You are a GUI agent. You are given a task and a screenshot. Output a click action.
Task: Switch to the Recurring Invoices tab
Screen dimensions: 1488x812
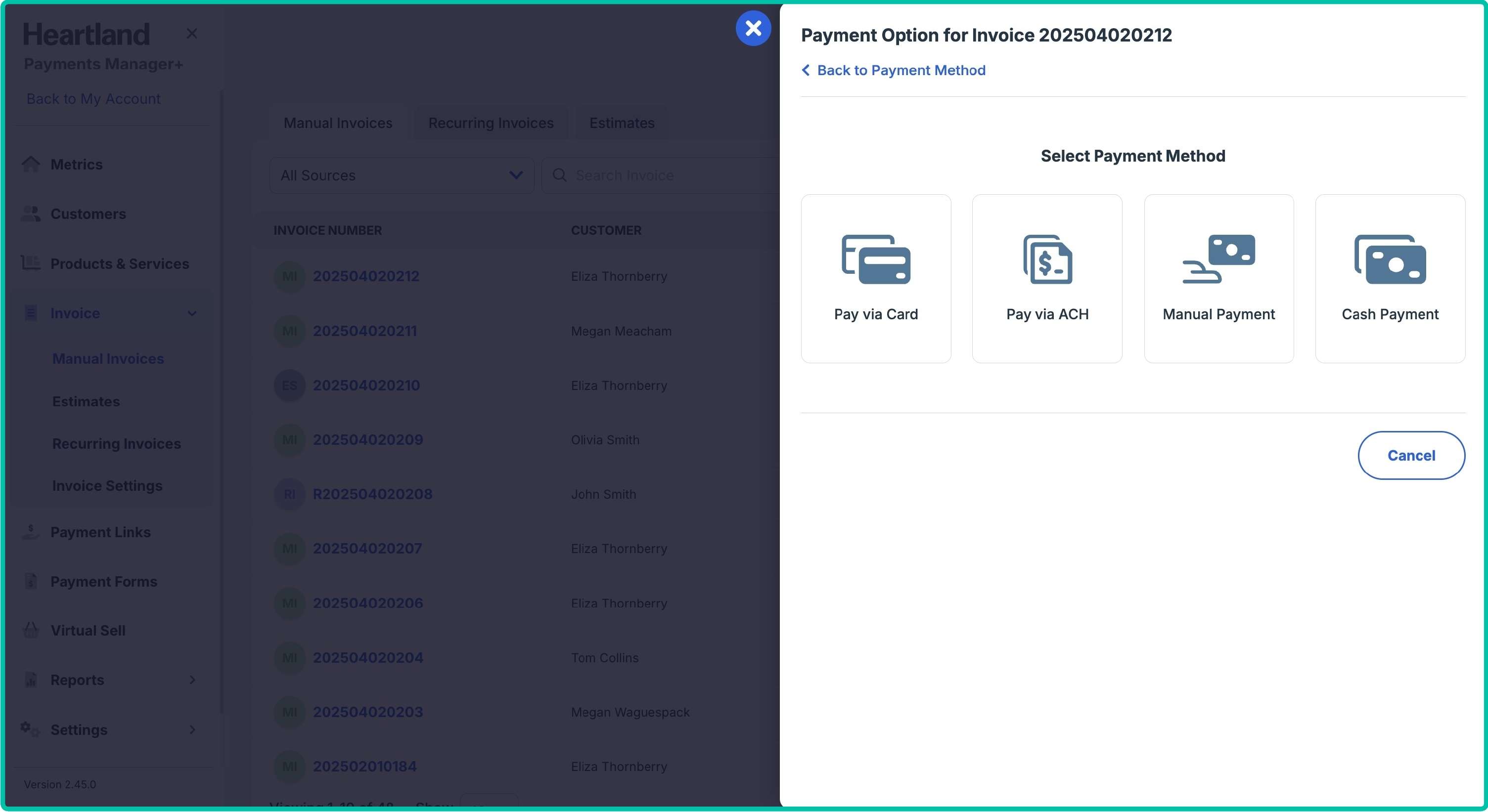(491, 123)
